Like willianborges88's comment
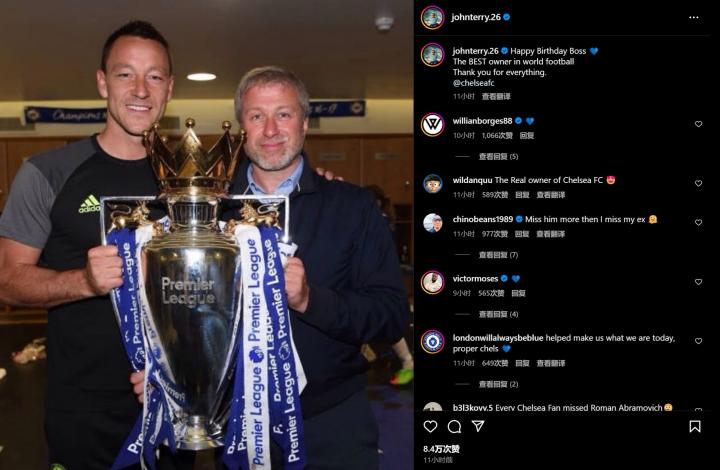Viewport: 720px width, 470px height. (x=698, y=124)
